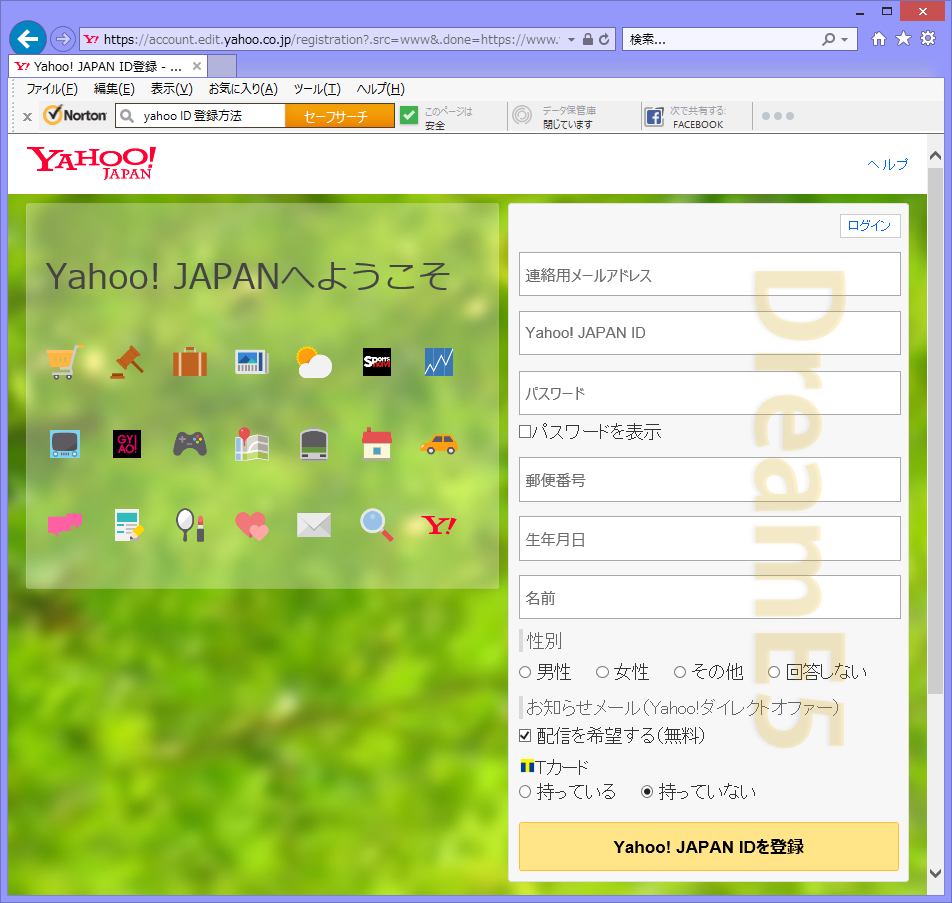Click the 連絡用メールアドレス input field

pyautogui.click(x=709, y=274)
